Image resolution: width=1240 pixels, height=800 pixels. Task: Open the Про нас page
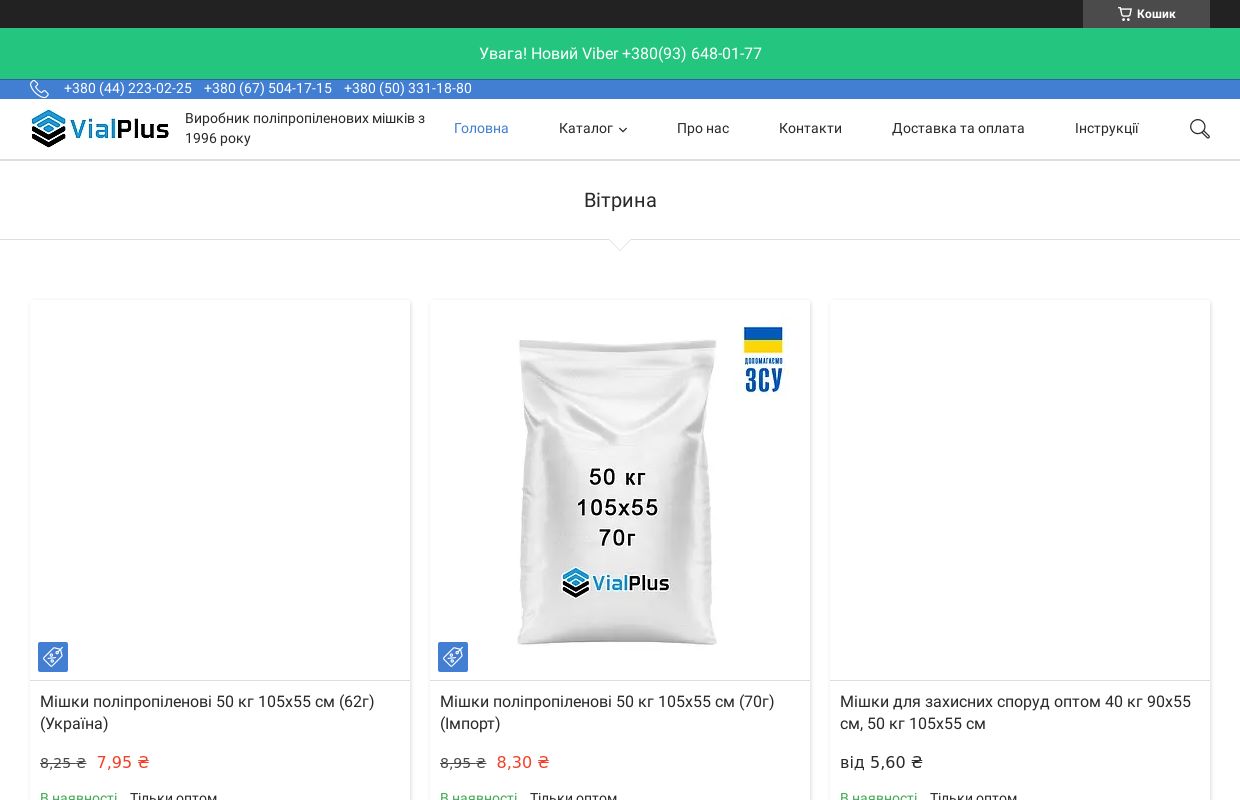(x=703, y=128)
